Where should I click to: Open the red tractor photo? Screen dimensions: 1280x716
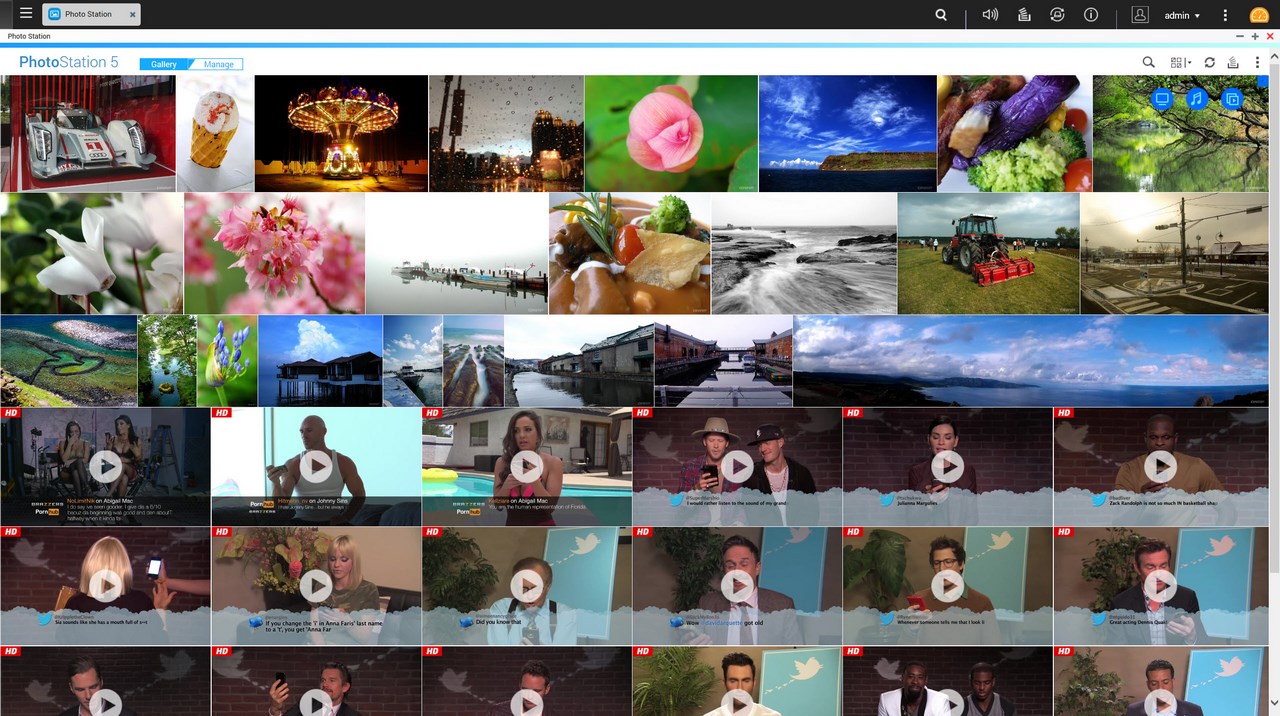[x=989, y=254]
